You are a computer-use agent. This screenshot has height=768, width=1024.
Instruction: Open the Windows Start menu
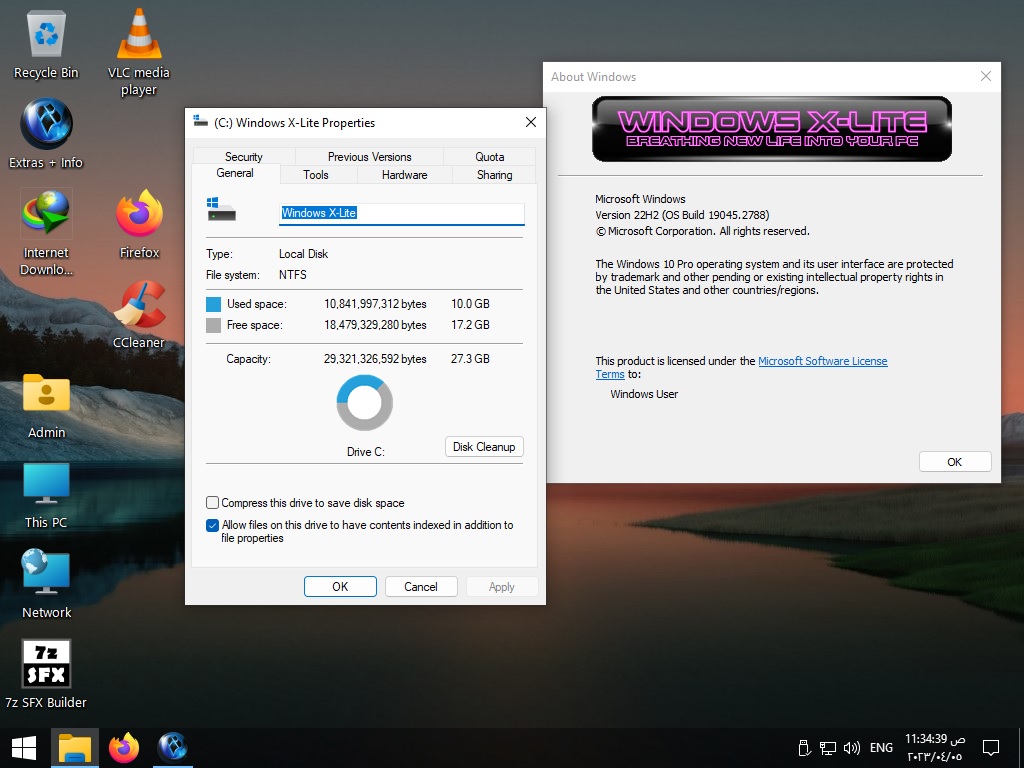click(24, 748)
